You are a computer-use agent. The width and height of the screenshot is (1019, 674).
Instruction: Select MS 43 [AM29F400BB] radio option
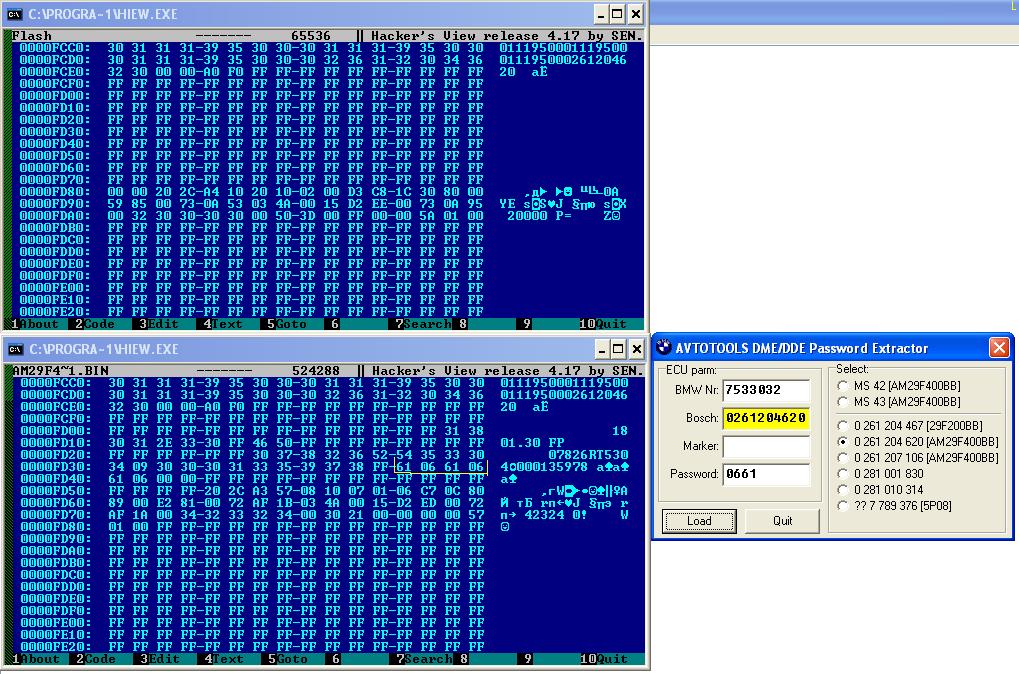click(899, 402)
